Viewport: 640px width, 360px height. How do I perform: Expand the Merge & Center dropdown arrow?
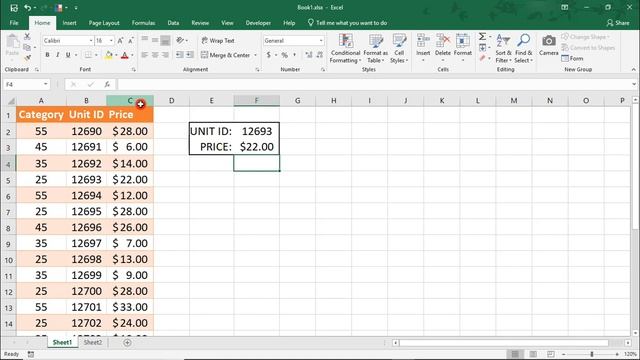tap(256, 55)
